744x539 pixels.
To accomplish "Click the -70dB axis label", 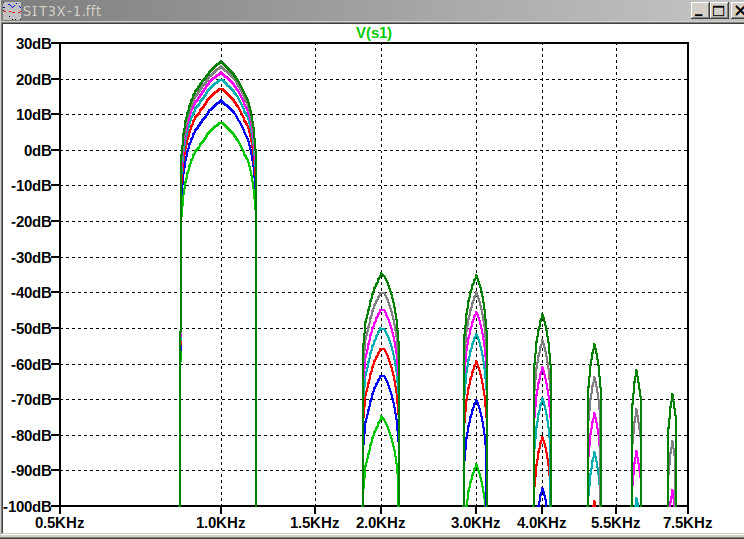I will 31,400.
